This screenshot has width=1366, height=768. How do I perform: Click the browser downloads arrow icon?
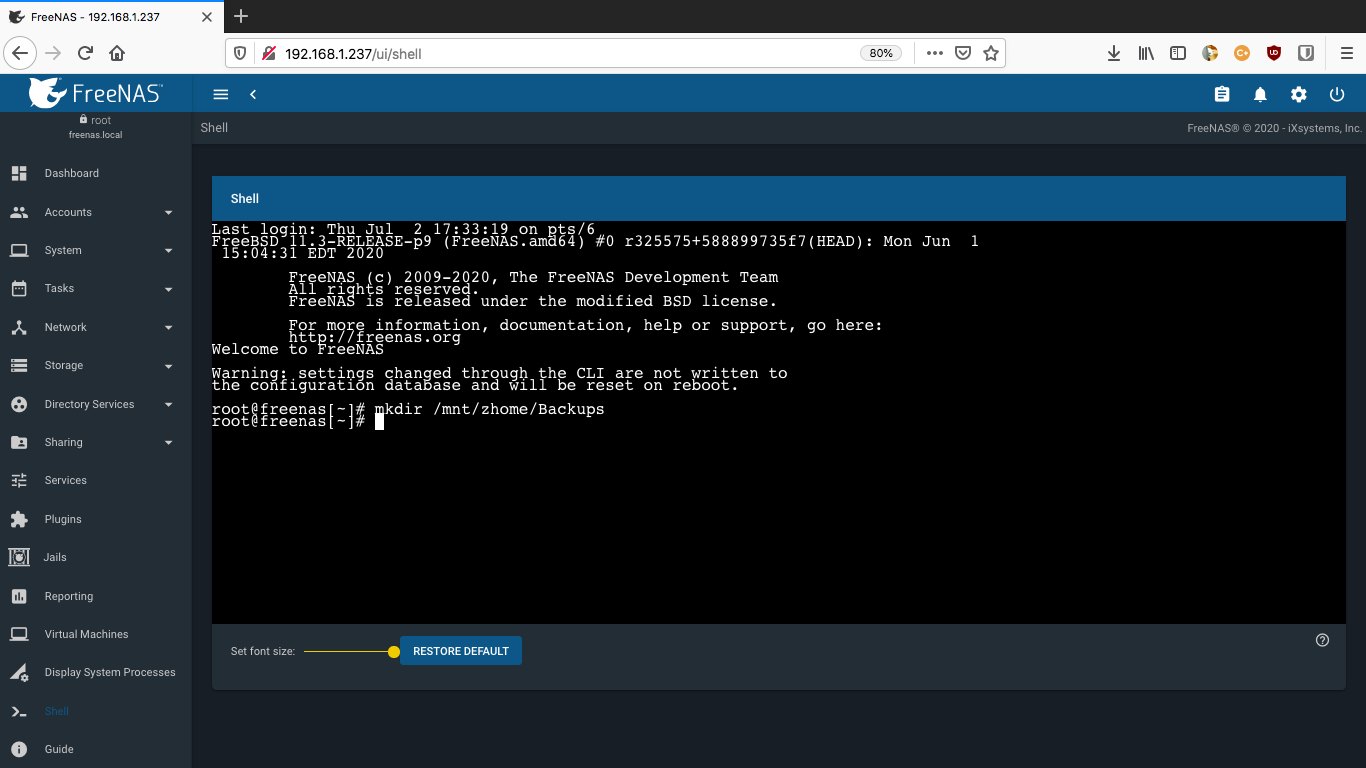click(1113, 53)
